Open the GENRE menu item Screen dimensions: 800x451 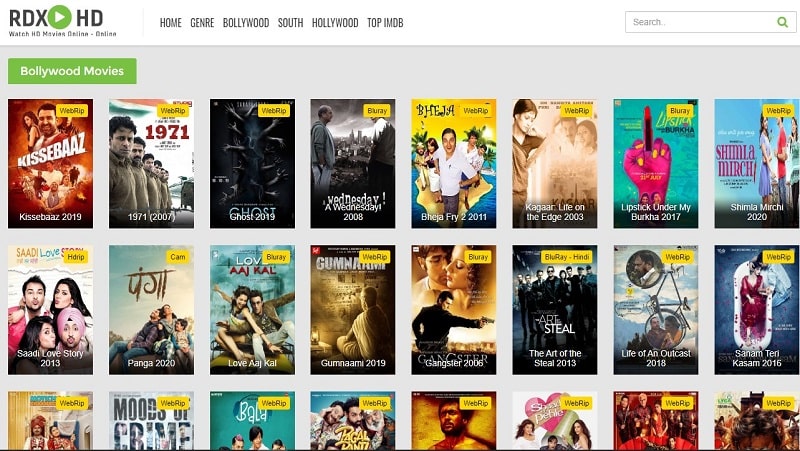coord(202,22)
